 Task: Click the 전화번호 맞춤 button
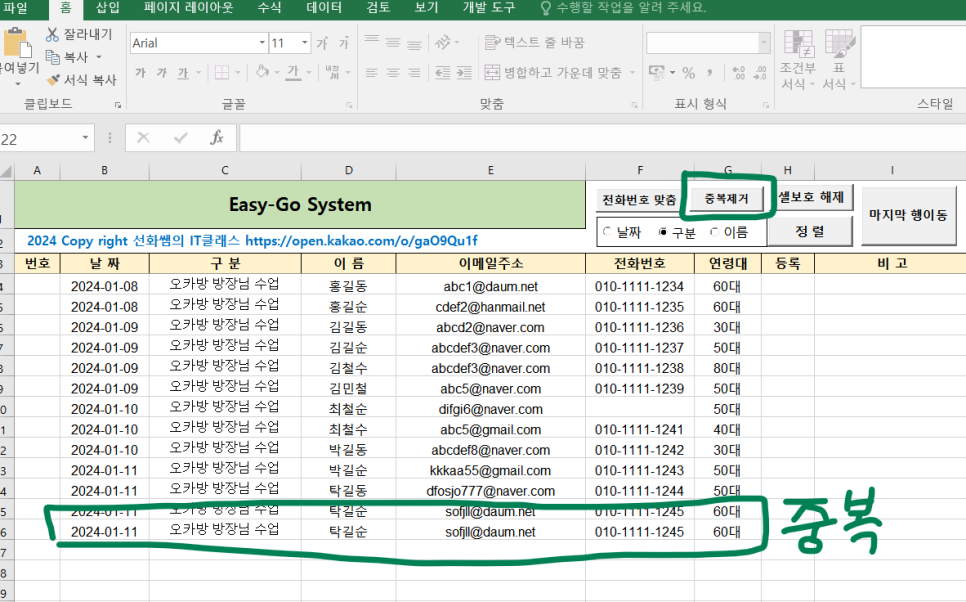tap(639, 200)
